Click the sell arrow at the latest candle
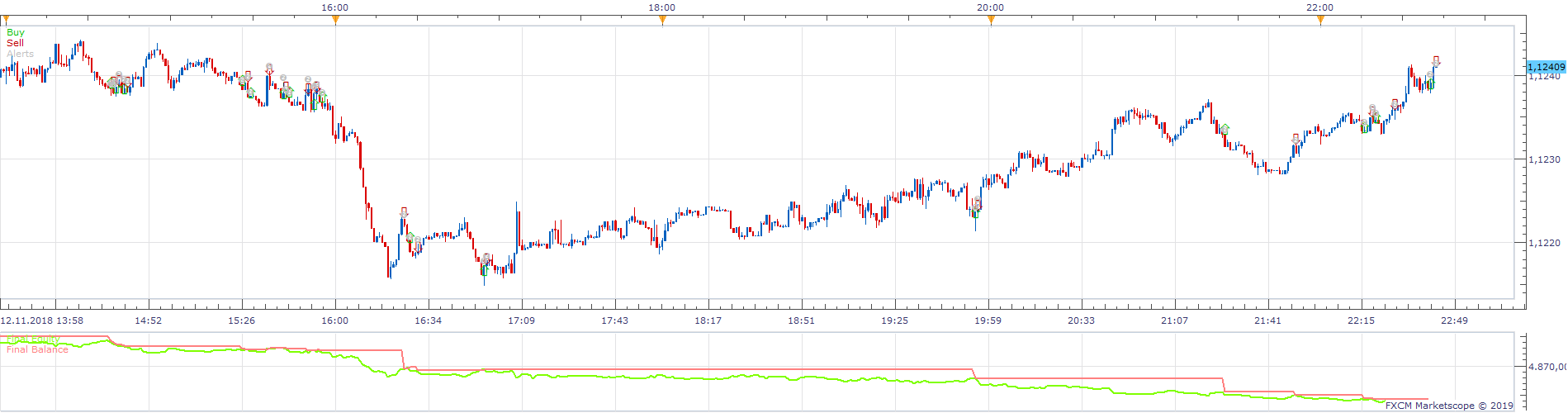Screen dimensions: 1568x413 1436,61
